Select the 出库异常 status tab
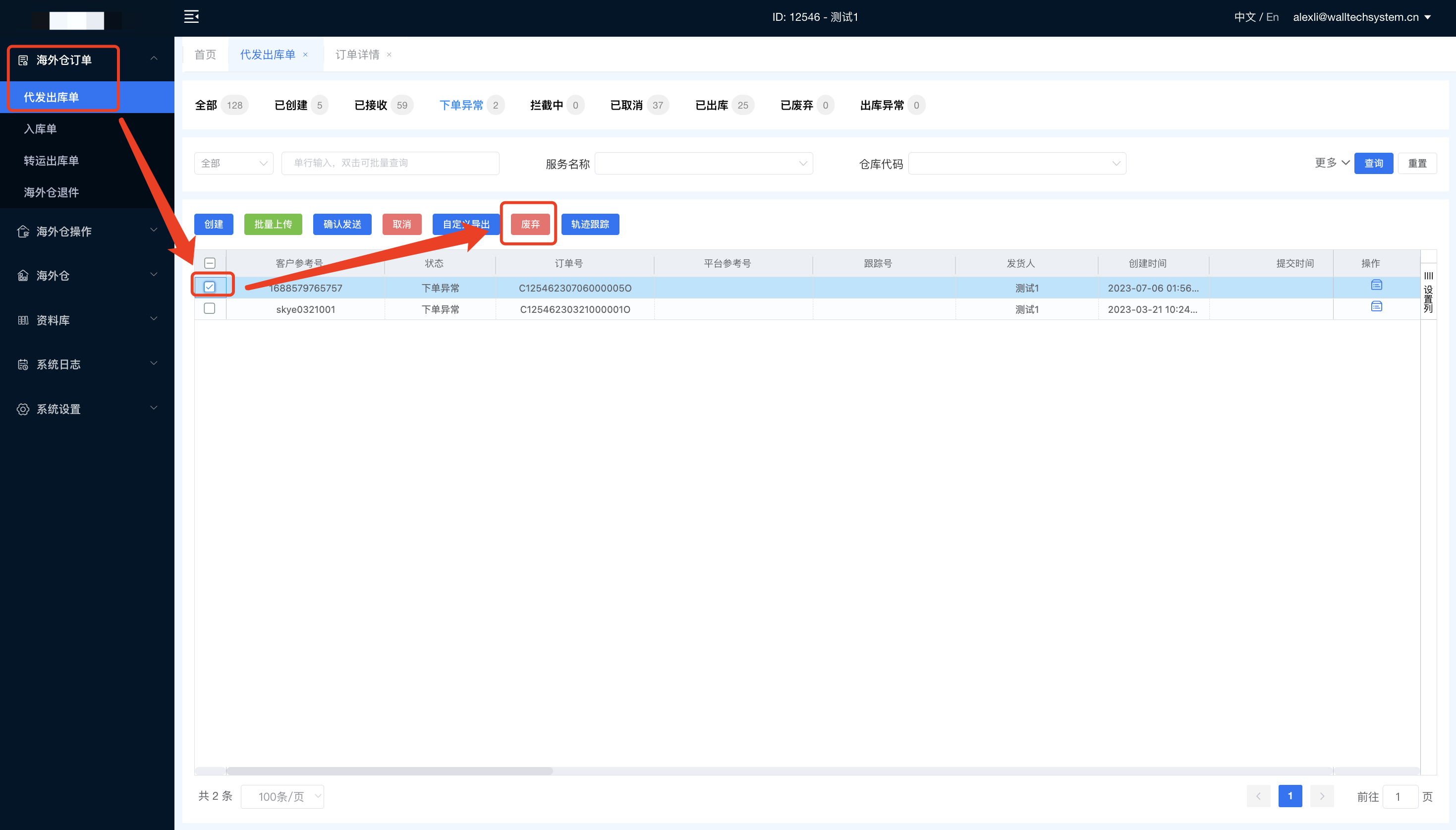1456x830 pixels. pyautogui.click(x=892, y=106)
